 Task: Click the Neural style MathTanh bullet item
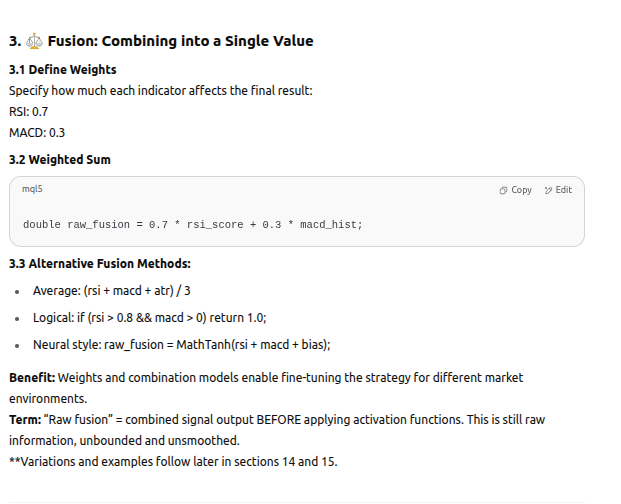[181, 344]
